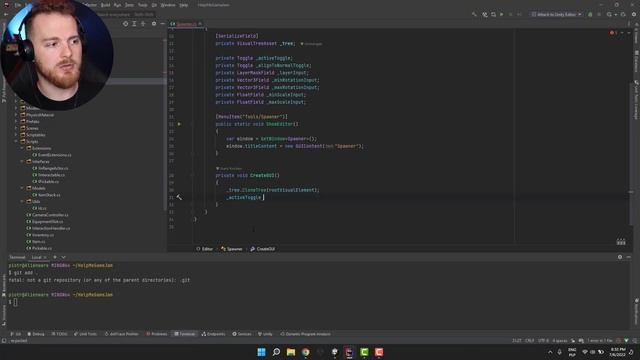Click into the terminal prompt input
The image size is (640, 360).
[16, 302]
